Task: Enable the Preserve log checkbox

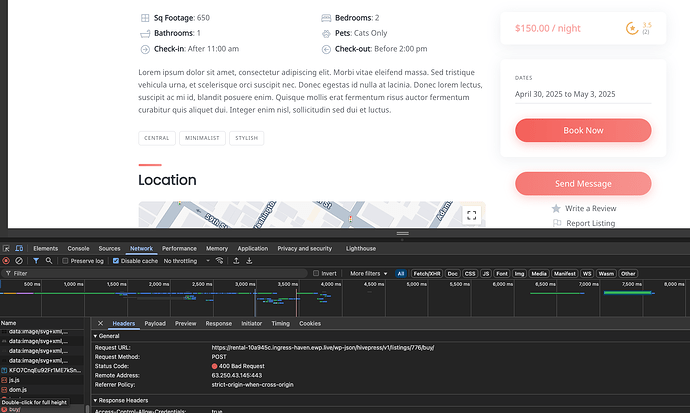Action: pos(65,261)
